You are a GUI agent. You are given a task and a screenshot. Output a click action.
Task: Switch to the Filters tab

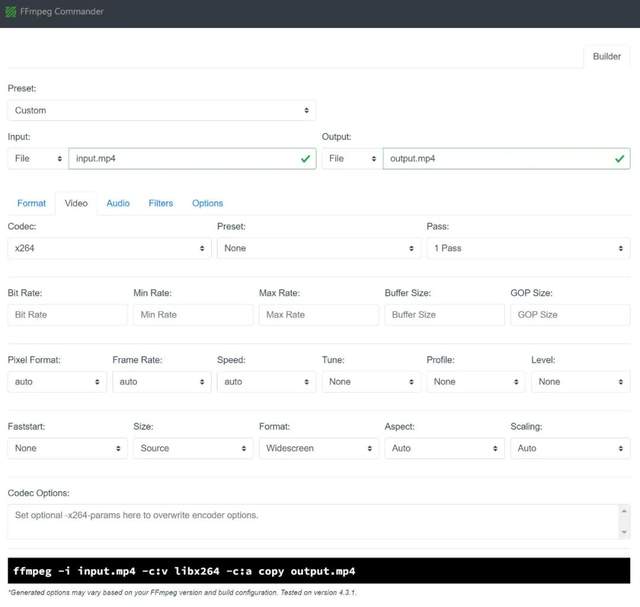[x=161, y=203]
